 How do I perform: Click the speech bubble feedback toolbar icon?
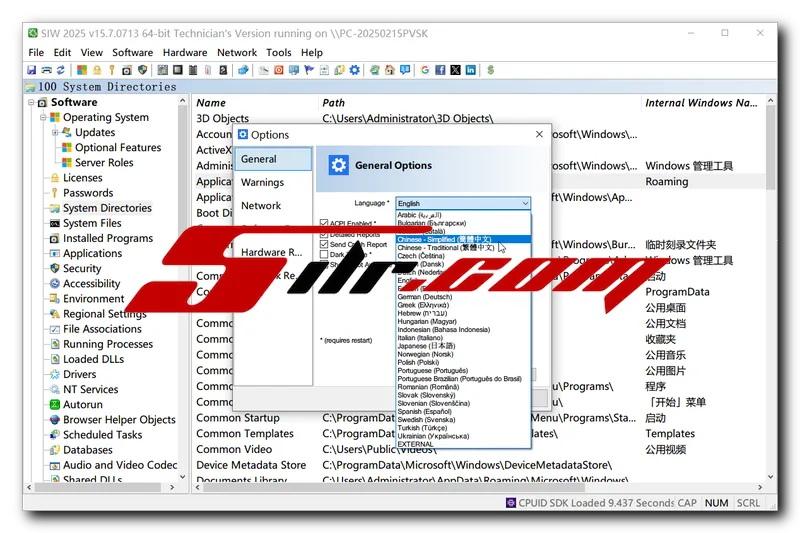click(x=405, y=70)
